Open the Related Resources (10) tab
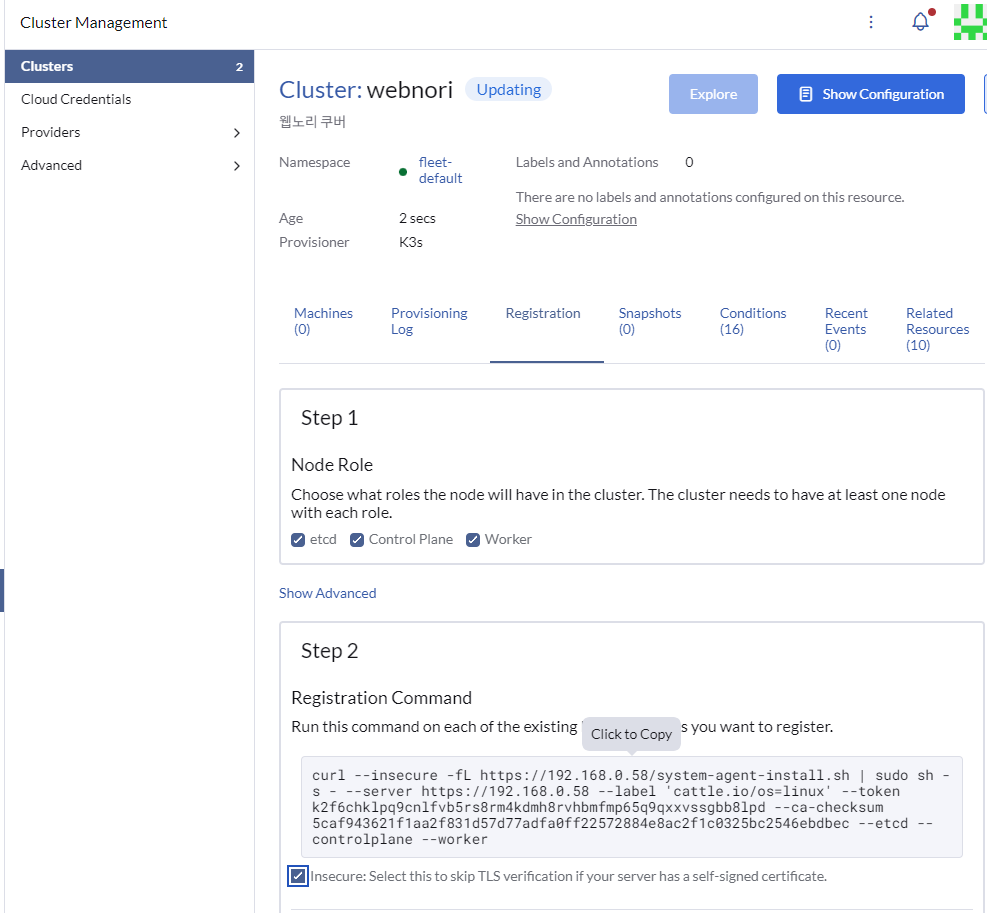This screenshot has height=913, width=987. [937, 329]
